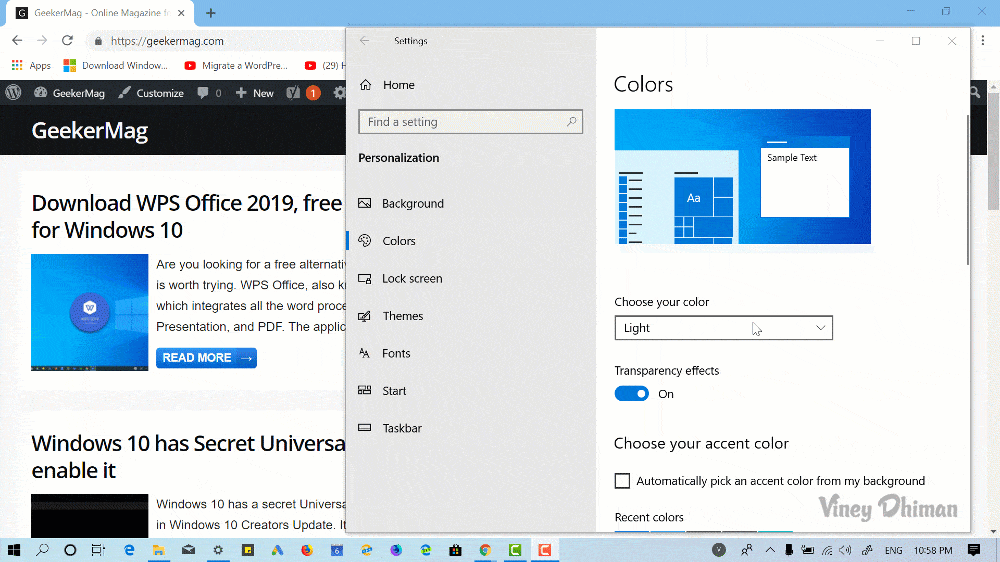Open the Calendar app on taskbar
This screenshot has width=1000, height=562.
pyautogui.click(x=337, y=550)
